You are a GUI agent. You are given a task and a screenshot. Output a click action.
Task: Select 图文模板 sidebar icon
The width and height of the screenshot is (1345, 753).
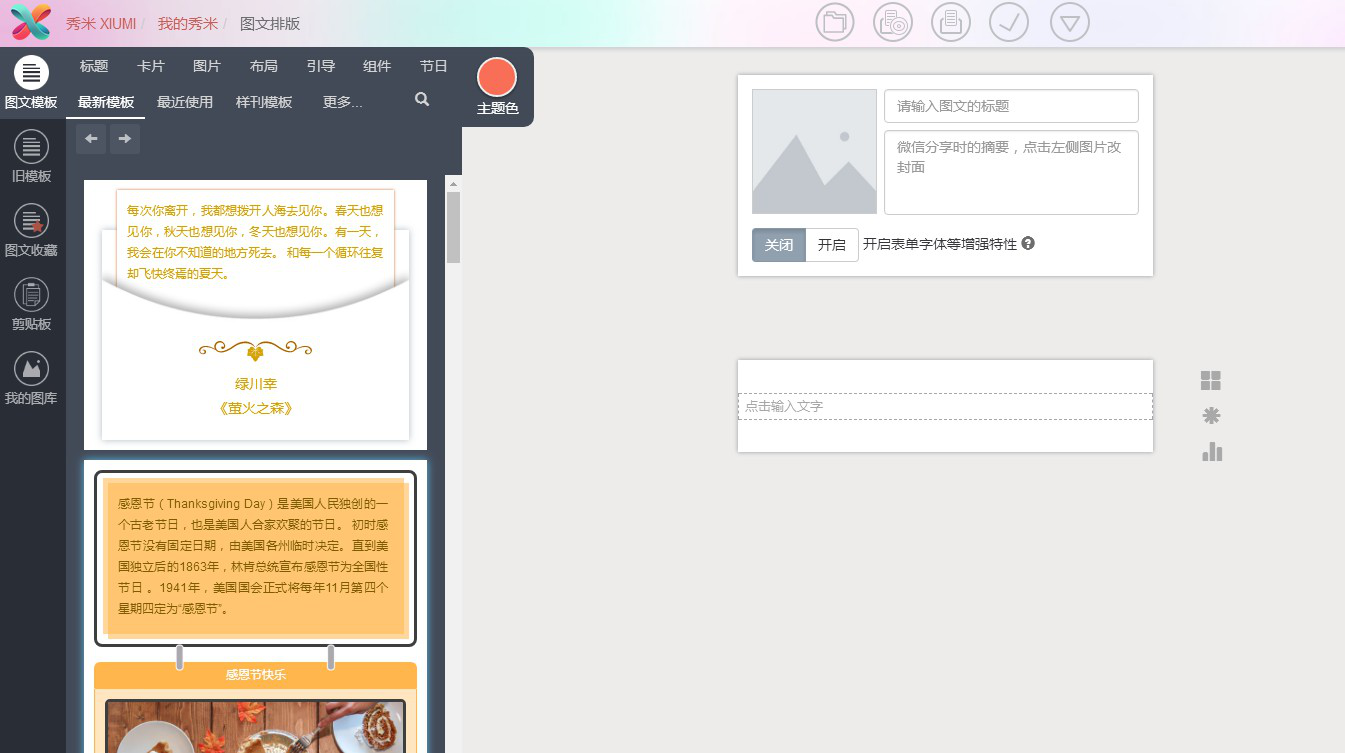coord(31,82)
